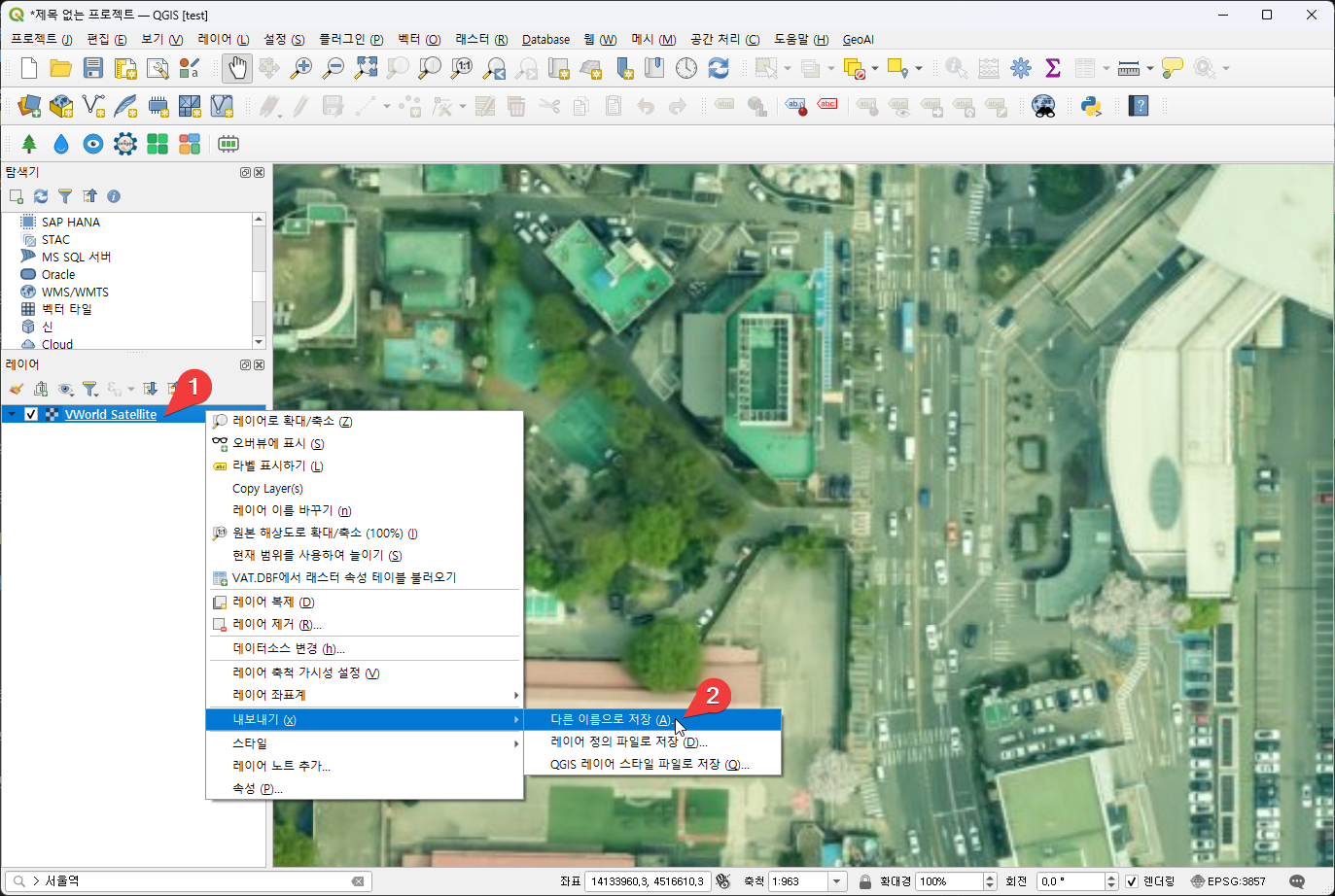
Task: Click the Statistical Summary sigma icon
Action: pos(1052,68)
